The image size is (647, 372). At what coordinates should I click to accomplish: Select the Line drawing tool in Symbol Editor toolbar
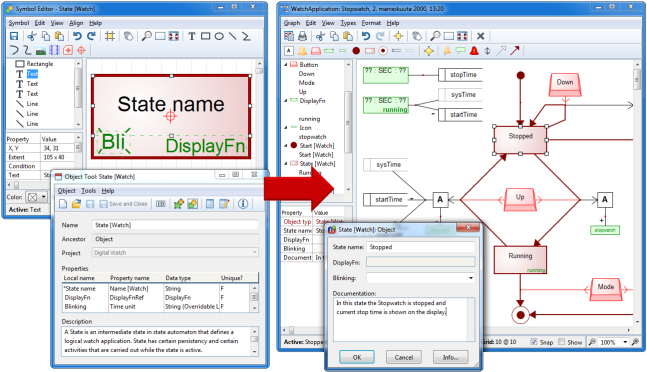click(233, 36)
